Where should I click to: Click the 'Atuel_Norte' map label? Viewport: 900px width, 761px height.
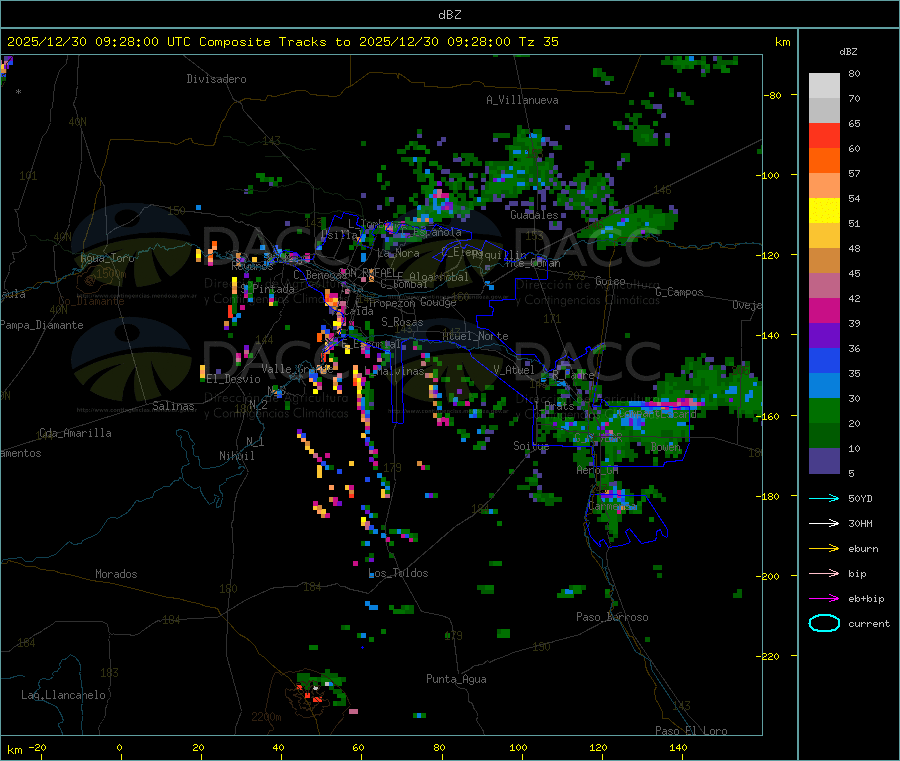[x=475, y=336]
